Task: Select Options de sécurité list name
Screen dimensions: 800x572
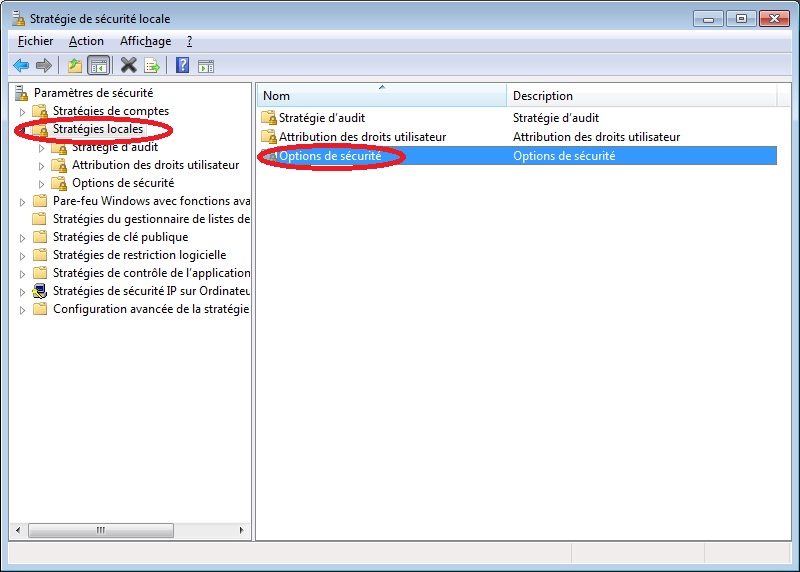Action: (330, 156)
